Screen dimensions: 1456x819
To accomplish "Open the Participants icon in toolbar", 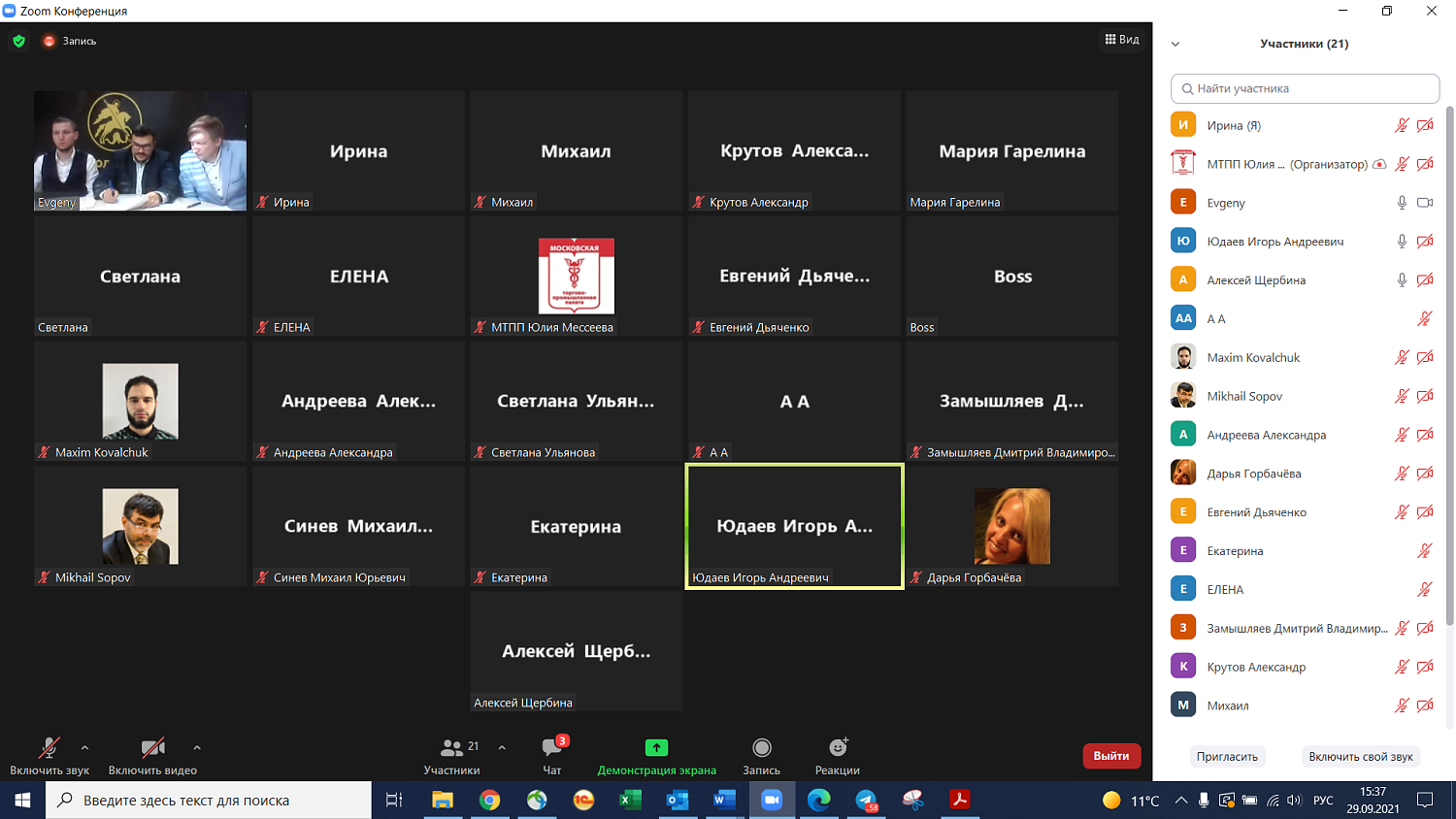I will (x=451, y=748).
